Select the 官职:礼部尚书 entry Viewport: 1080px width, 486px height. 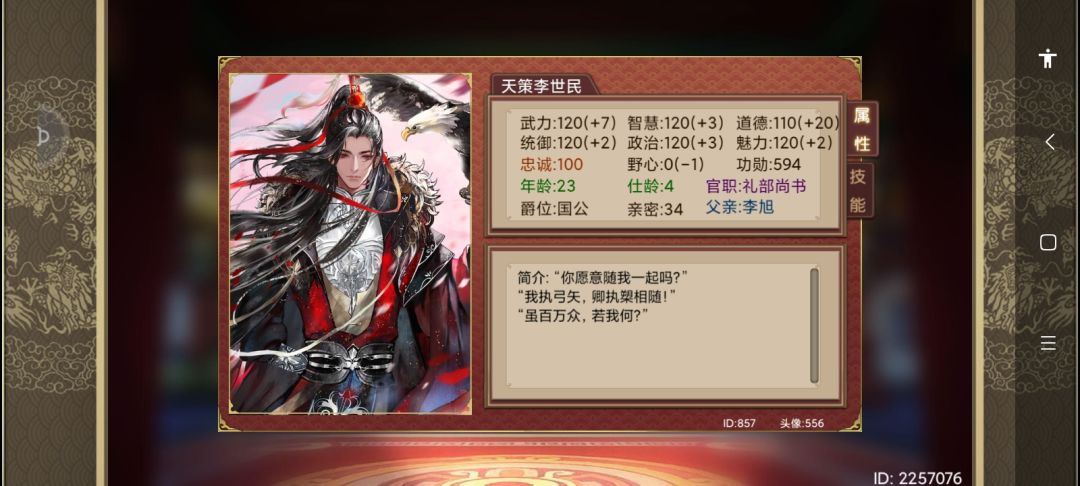tap(756, 186)
